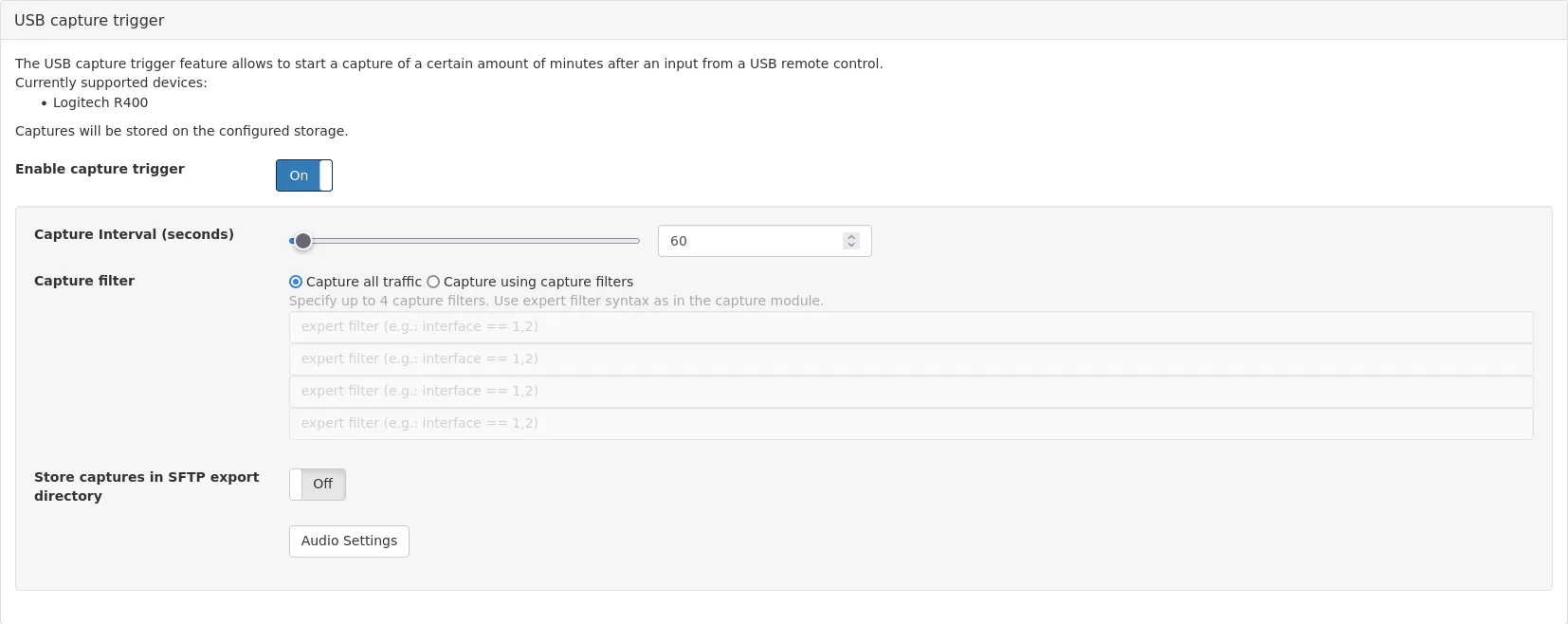This screenshot has width=1568, height=624.
Task: Open Audio Settings
Action: point(349,541)
